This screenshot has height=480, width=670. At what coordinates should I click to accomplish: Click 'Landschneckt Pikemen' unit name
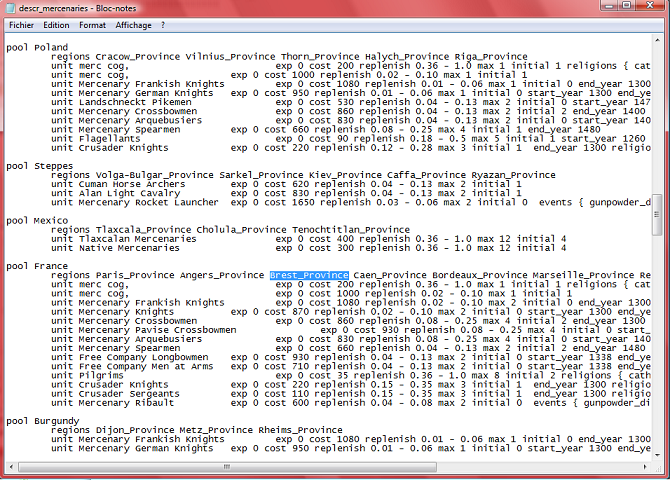[135, 102]
